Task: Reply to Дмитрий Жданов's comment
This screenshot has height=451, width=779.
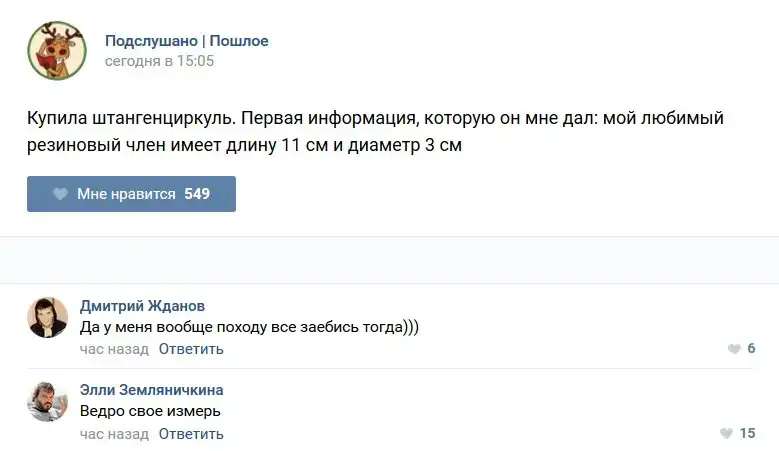Action: 191,349
